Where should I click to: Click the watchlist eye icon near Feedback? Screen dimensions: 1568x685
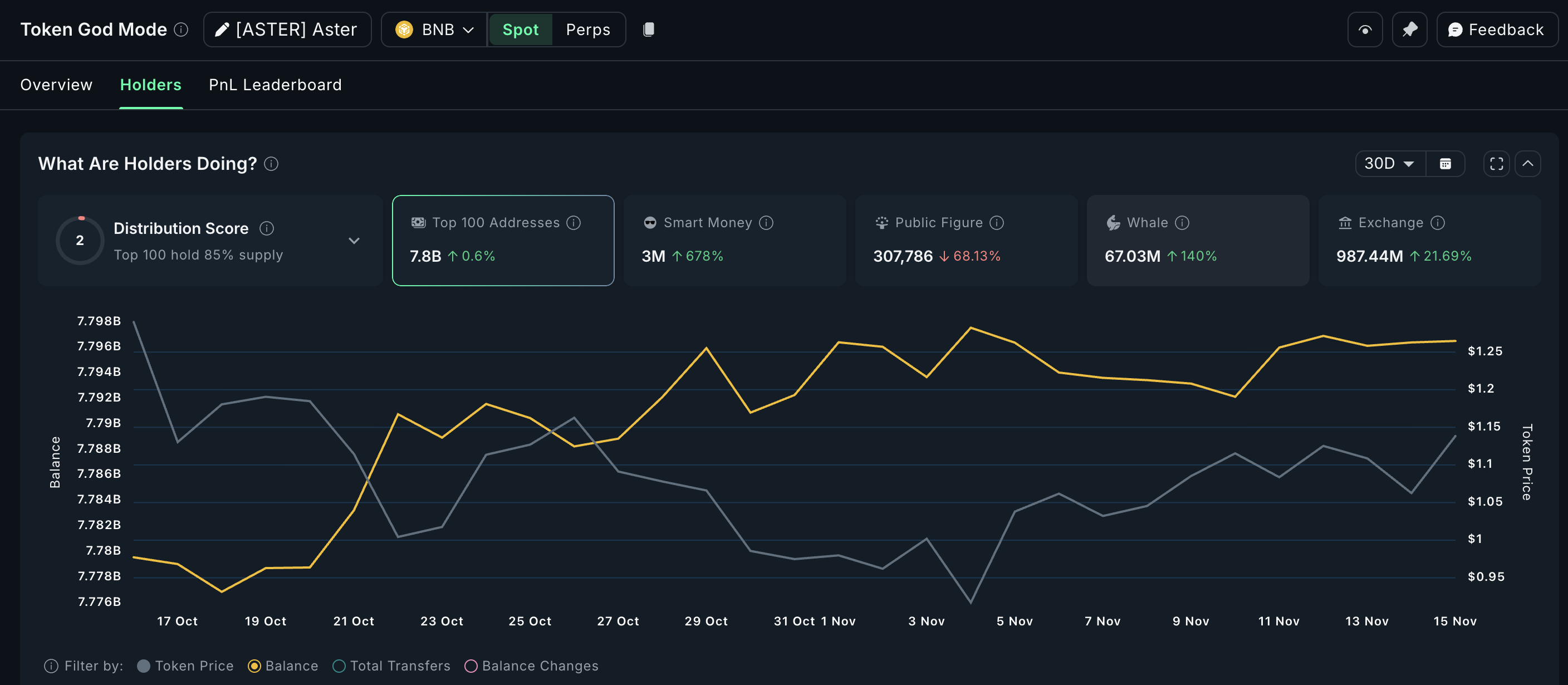coord(1365,29)
